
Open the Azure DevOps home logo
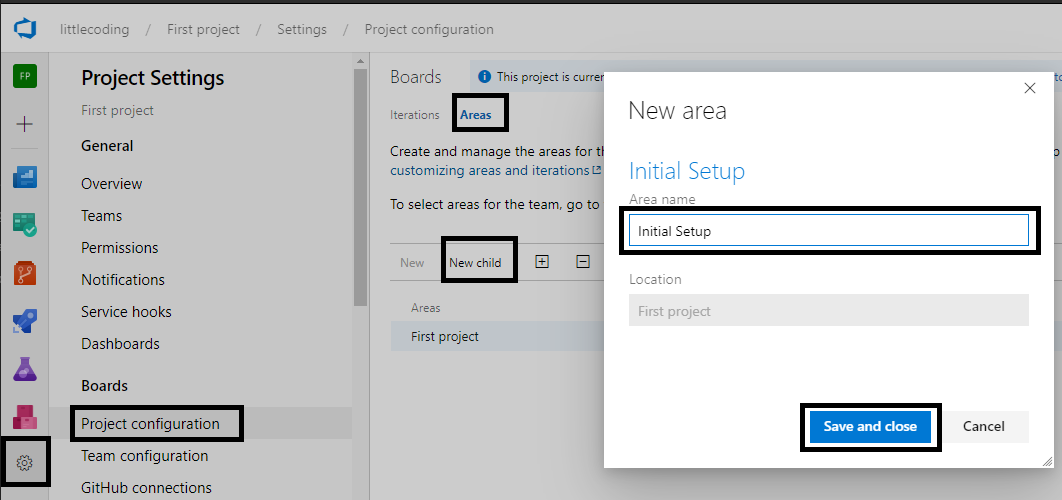(x=24, y=29)
